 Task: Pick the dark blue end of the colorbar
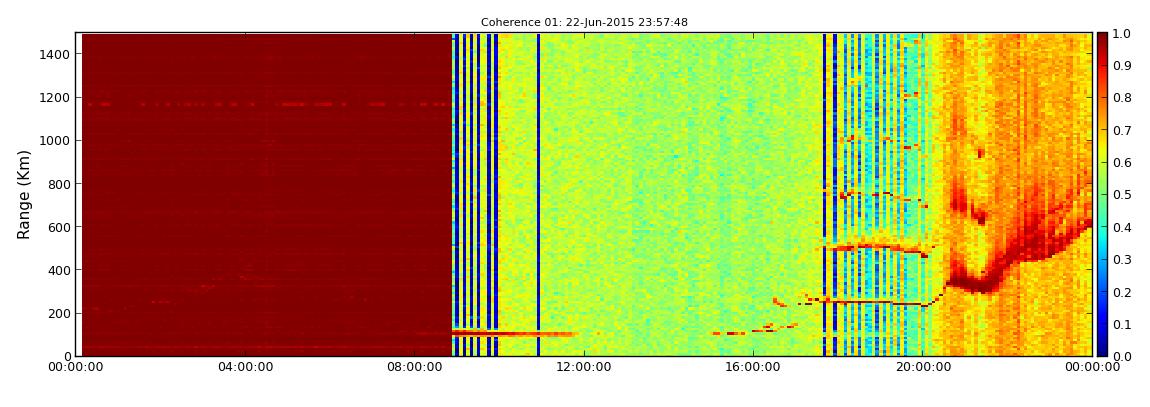pyautogui.click(x=1102, y=349)
